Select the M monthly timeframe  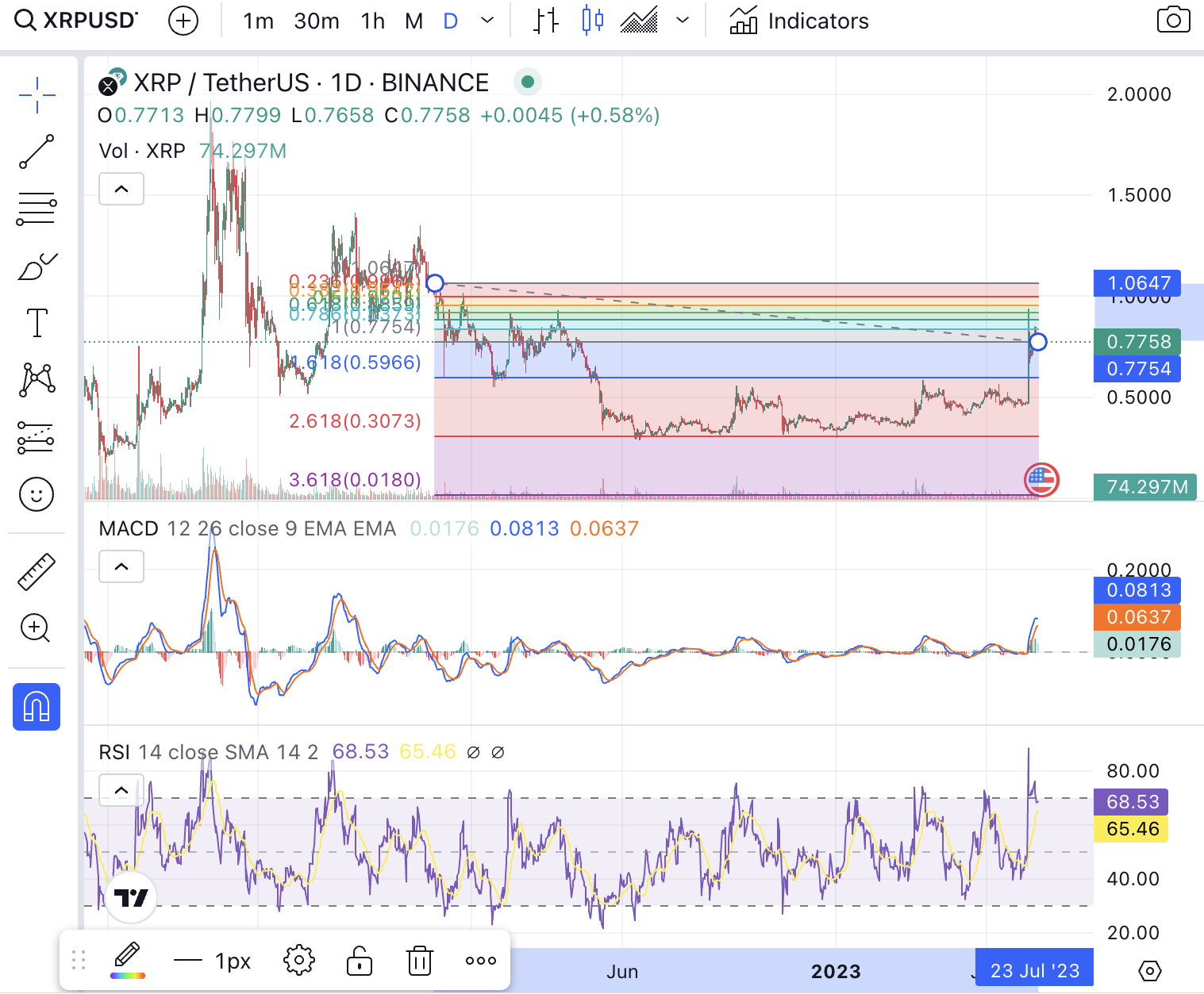coord(414,21)
